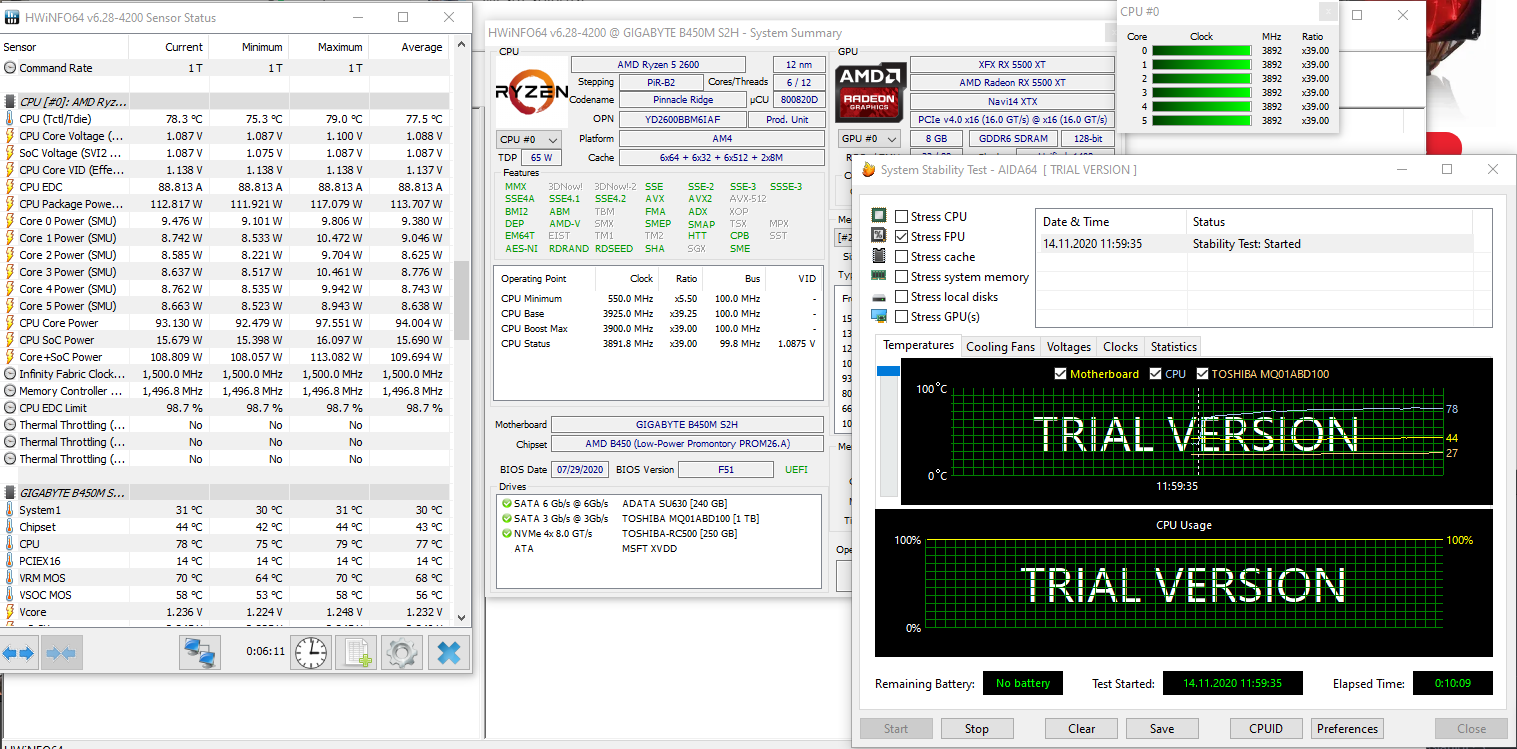The image size is (1517, 749).
Task: Select the Stability Test: Started log row
Action: (1254, 243)
